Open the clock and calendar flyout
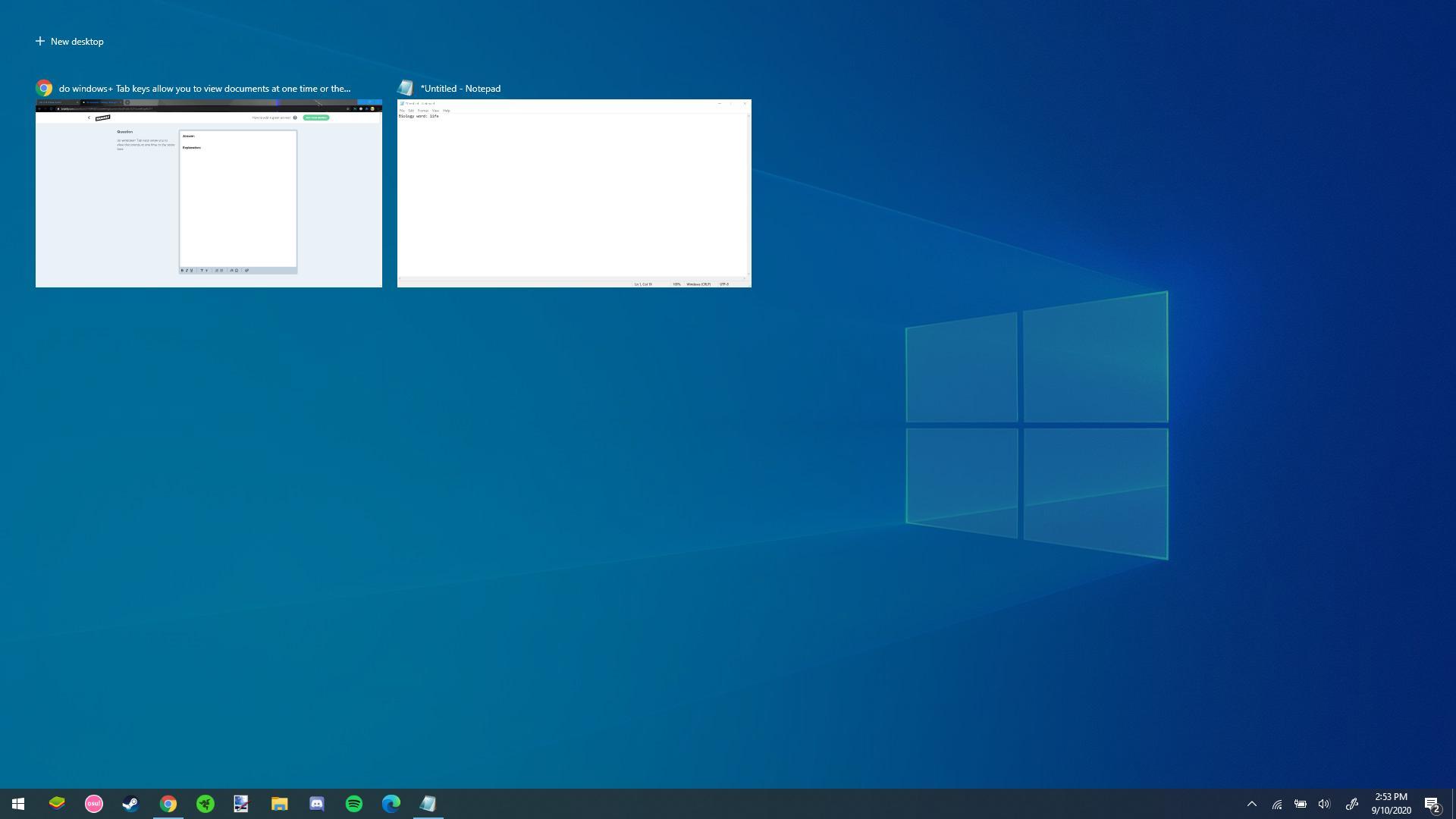This screenshot has height=819, width=1456. [1391, 804]
